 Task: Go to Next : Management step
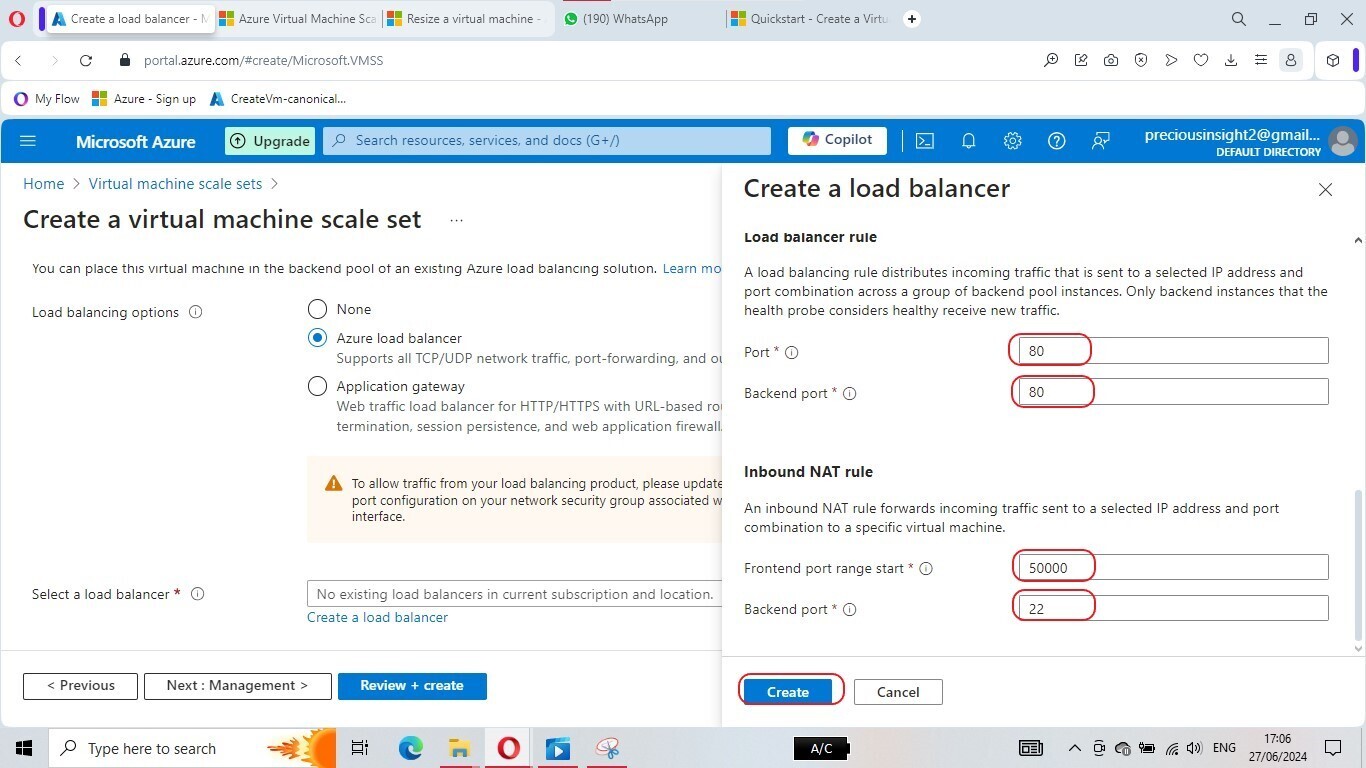point(237,686)
